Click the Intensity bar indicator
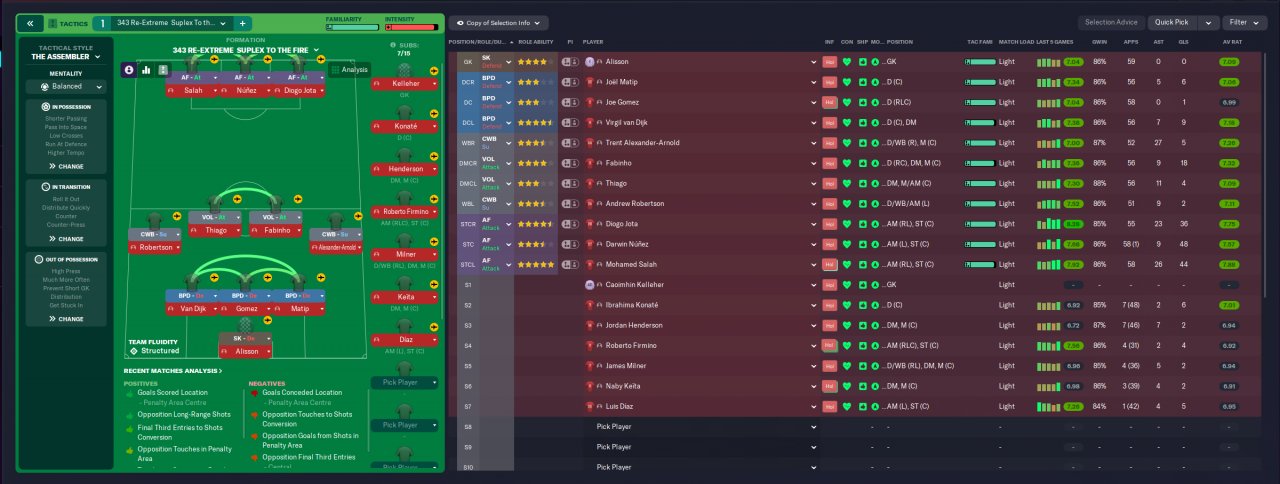The width and height of the screenshot is (1280, 484). (x=410, y=27)
